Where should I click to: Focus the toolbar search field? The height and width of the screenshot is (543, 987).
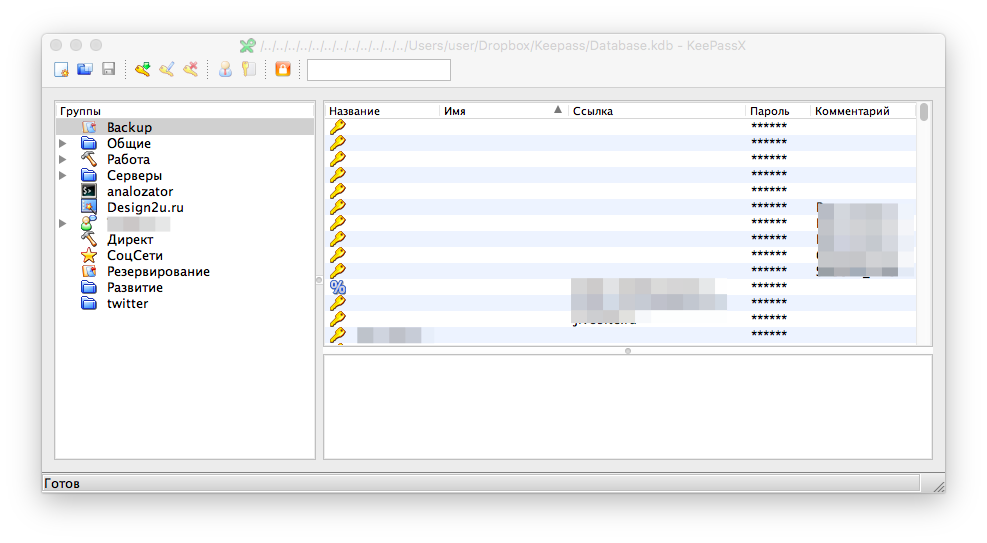tap(379, 70)
